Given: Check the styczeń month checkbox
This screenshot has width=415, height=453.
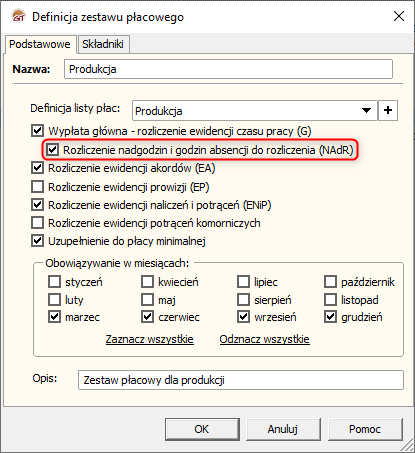Looking at the screenshot, I should (54, 282).
